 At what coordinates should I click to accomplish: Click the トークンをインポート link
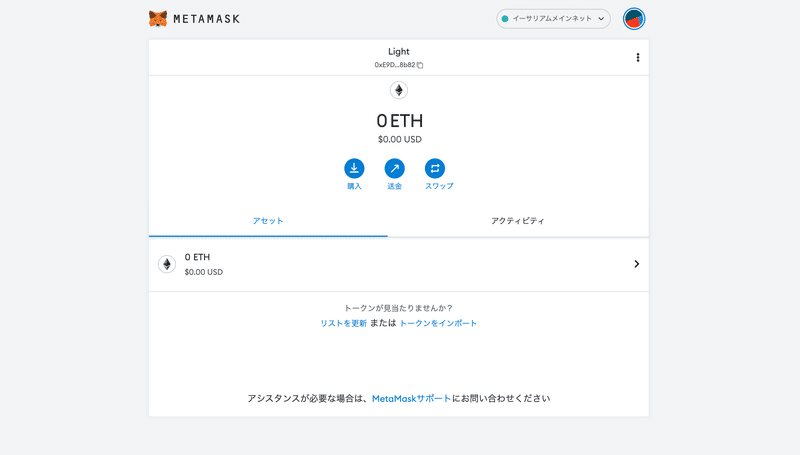coord(438,323)
